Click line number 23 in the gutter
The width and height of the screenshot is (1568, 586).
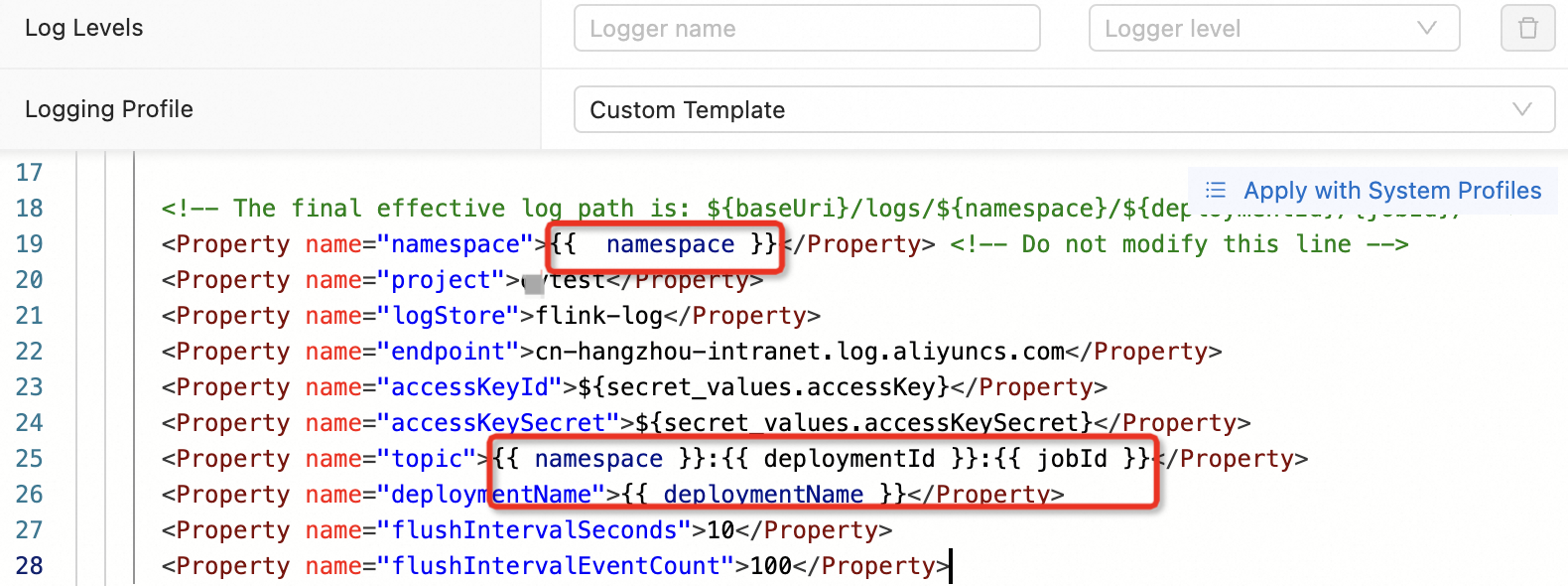click(x=30, y=387)
